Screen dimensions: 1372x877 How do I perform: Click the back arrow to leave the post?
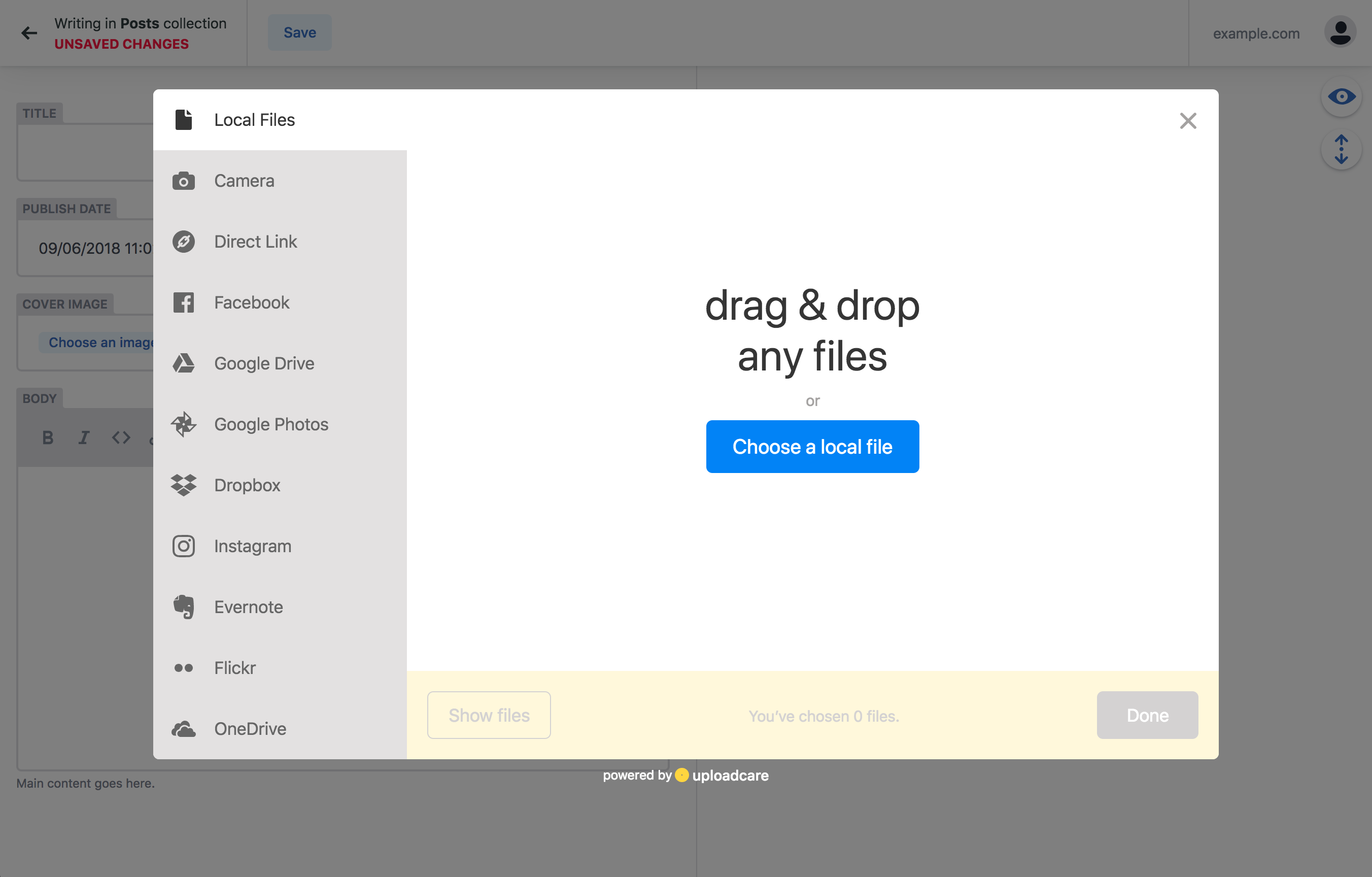click(28, 32)
